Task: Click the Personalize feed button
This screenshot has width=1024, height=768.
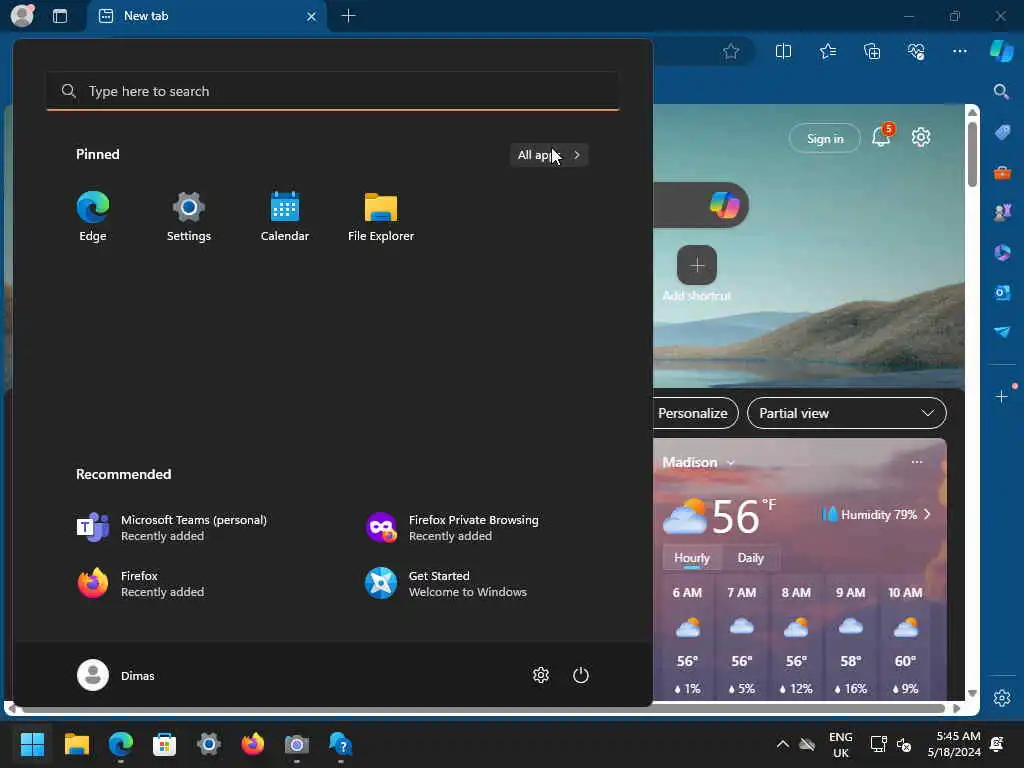Action: point(696,413)
